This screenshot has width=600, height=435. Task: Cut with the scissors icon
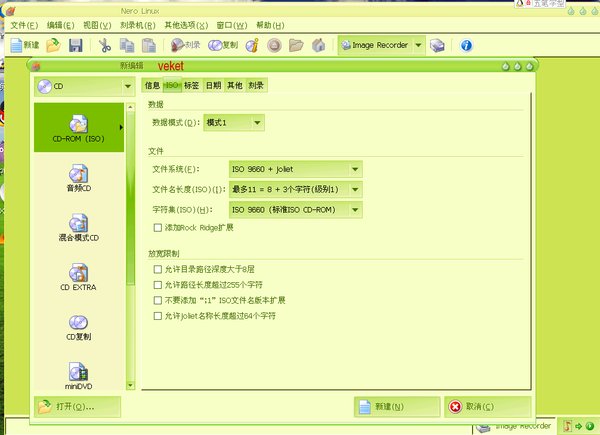pyautogui.click(x=104, y=45)
